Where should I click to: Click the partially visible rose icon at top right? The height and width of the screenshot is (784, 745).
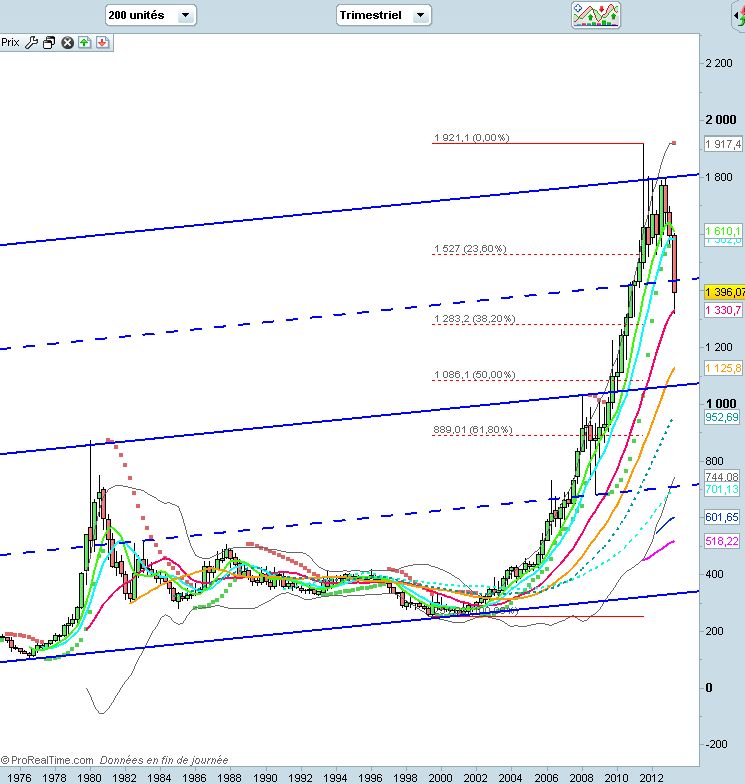(739, 15)
